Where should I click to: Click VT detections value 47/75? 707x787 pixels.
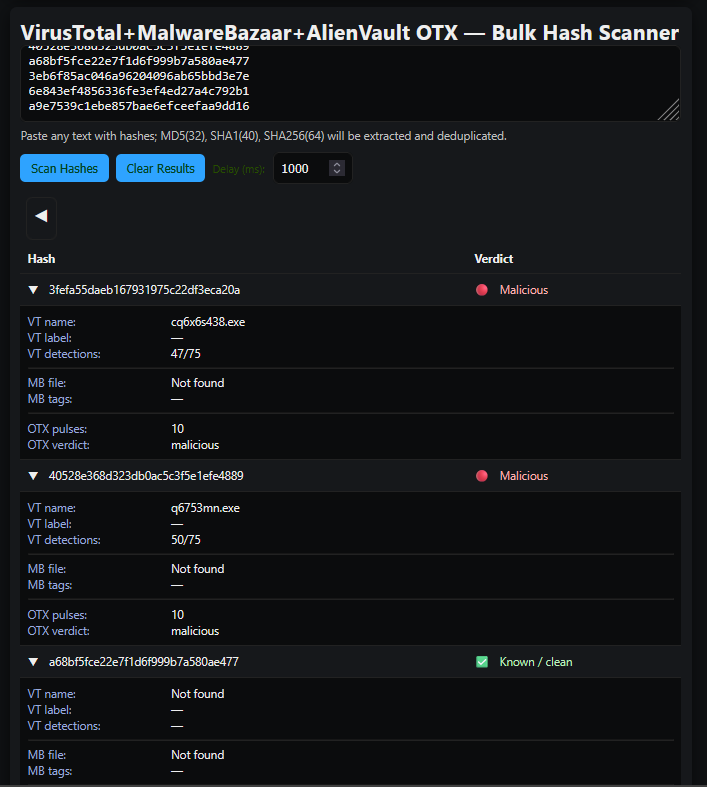[x=186, y=354]
